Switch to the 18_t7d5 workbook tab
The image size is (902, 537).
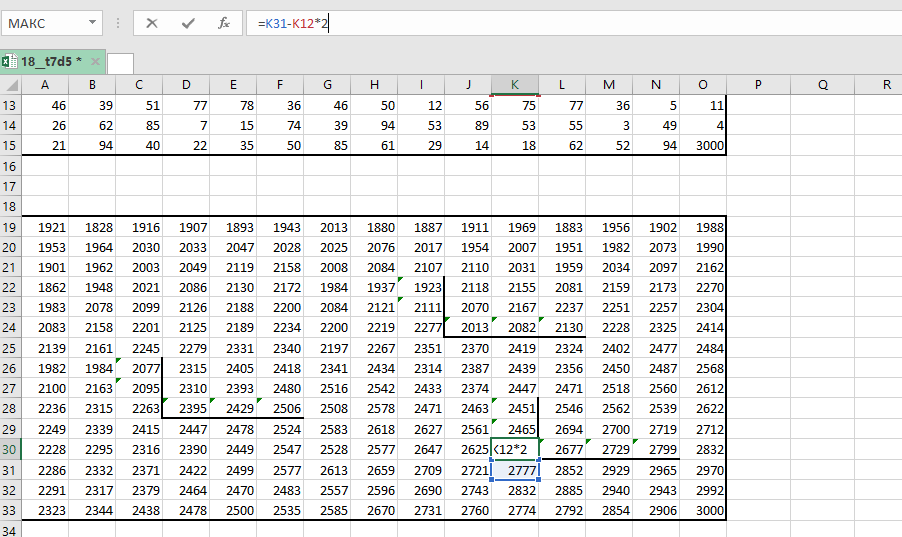click(x=52, y=62)
